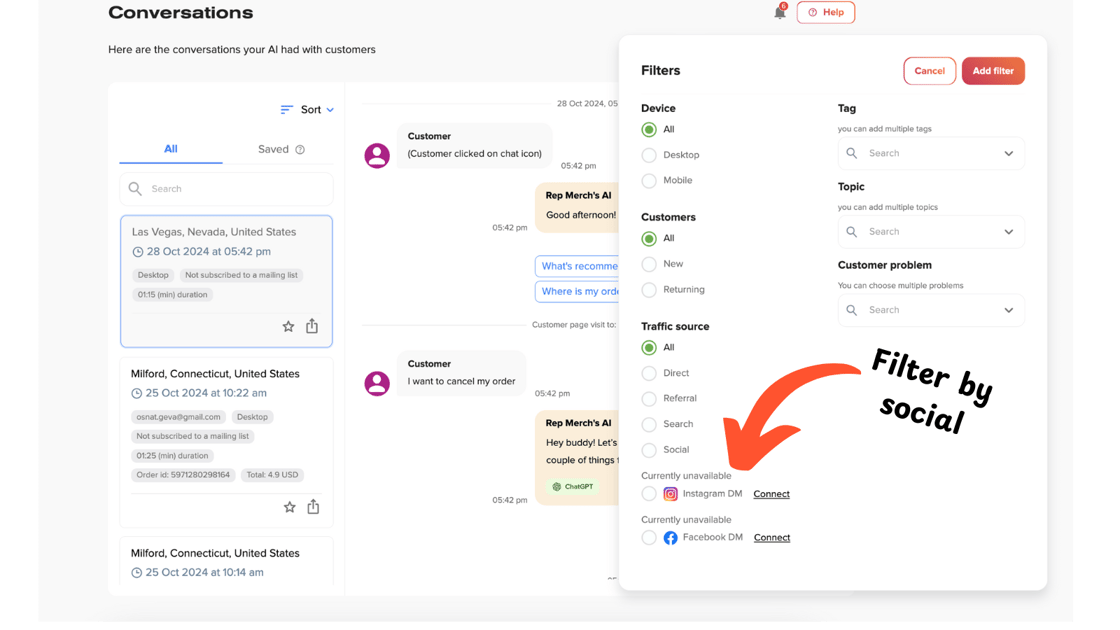
Task: Click the Customer problem search field
Action: coord(931,310)
